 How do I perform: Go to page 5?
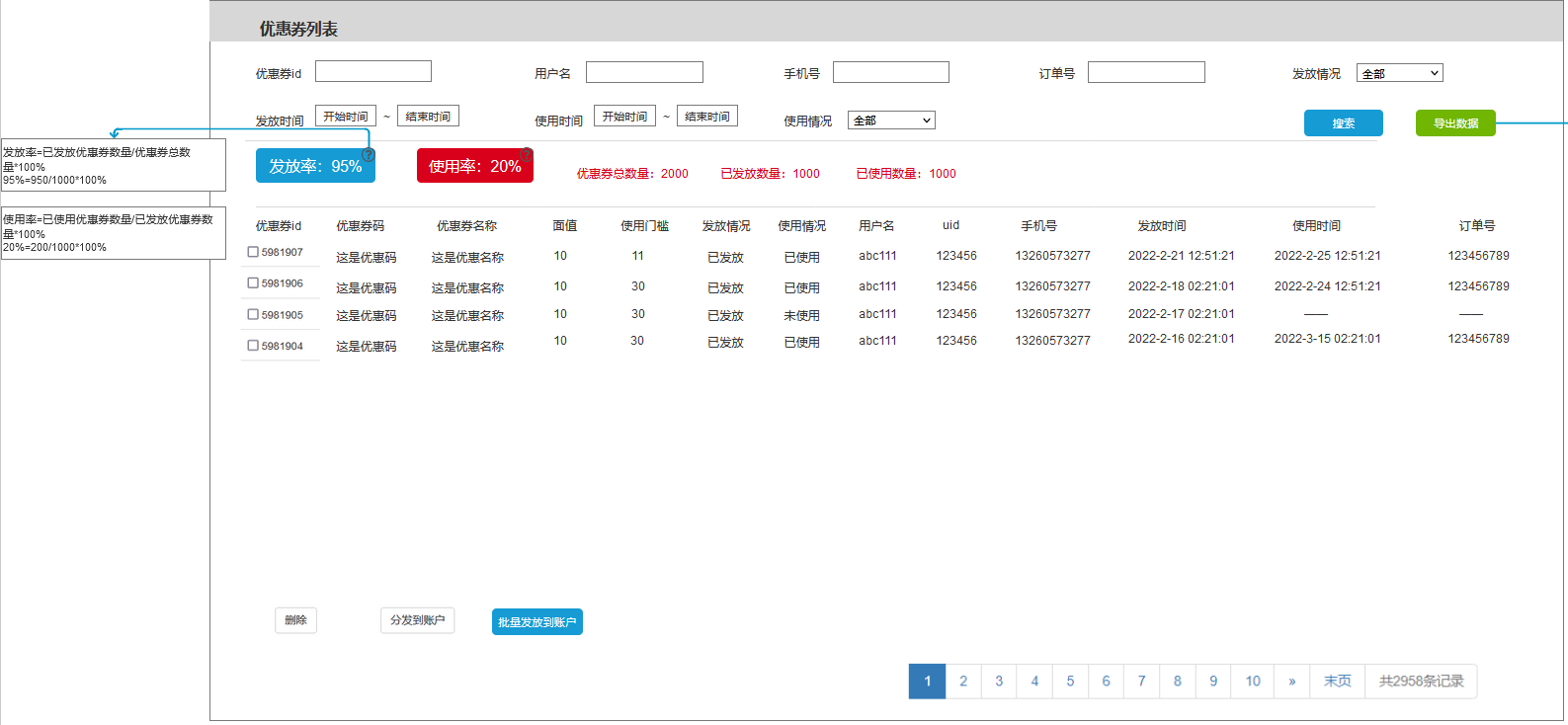(1070, 682)
